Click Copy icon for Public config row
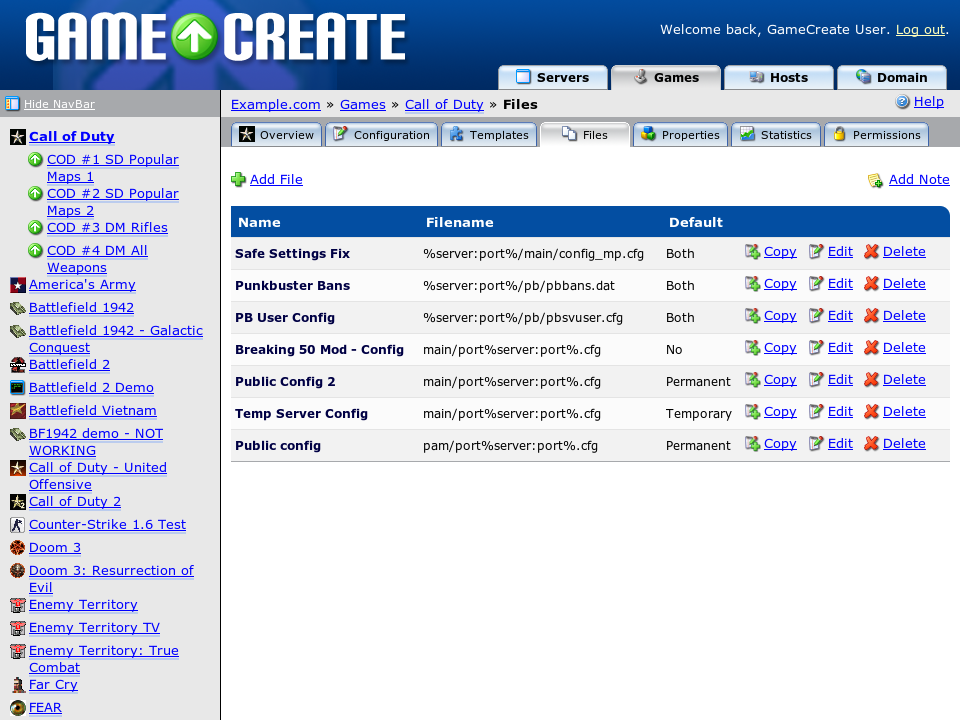This screenshot has width=960, height=720. tap(752, 443)
